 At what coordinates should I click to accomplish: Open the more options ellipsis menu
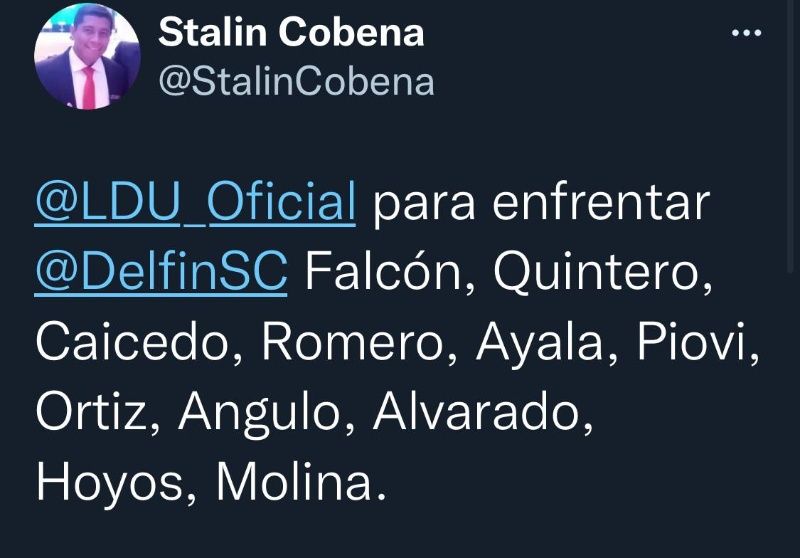pyautogui.click(x=746, y=33)
